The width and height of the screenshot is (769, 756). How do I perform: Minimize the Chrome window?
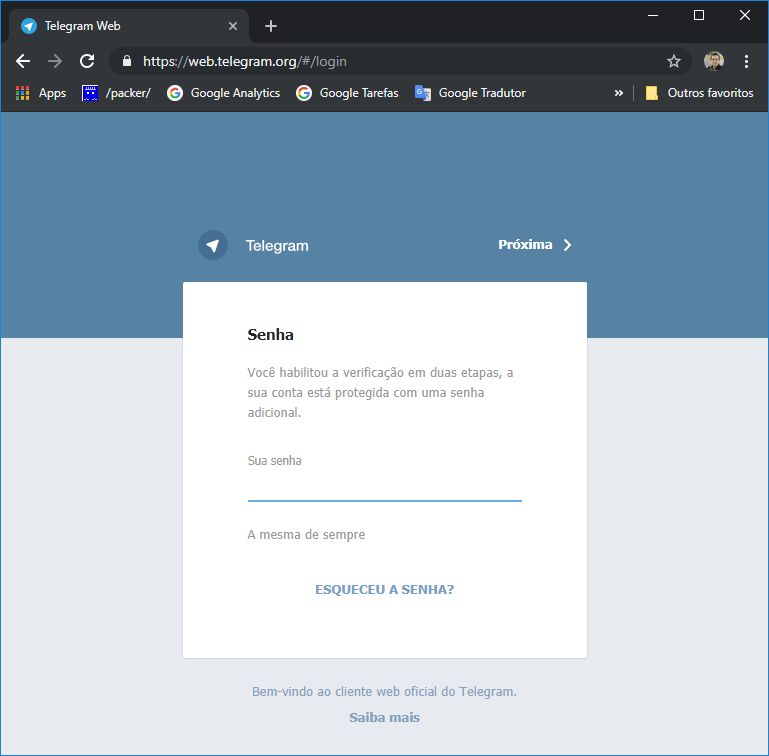tap(653, 16)
